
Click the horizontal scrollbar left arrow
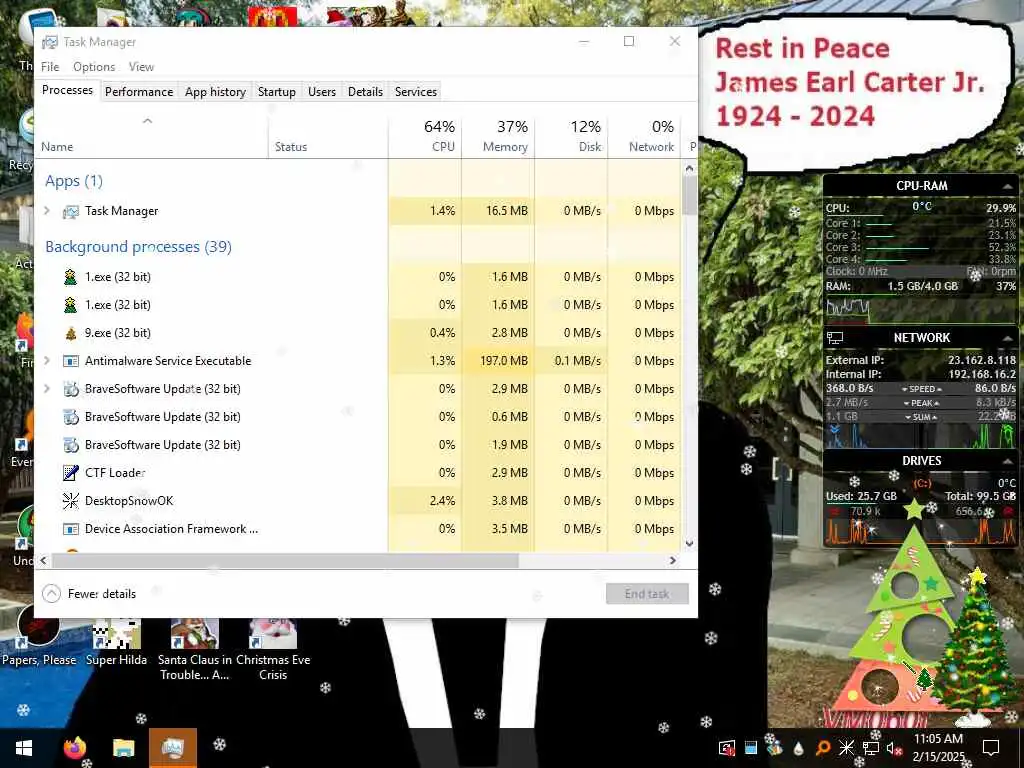point(44,560)
